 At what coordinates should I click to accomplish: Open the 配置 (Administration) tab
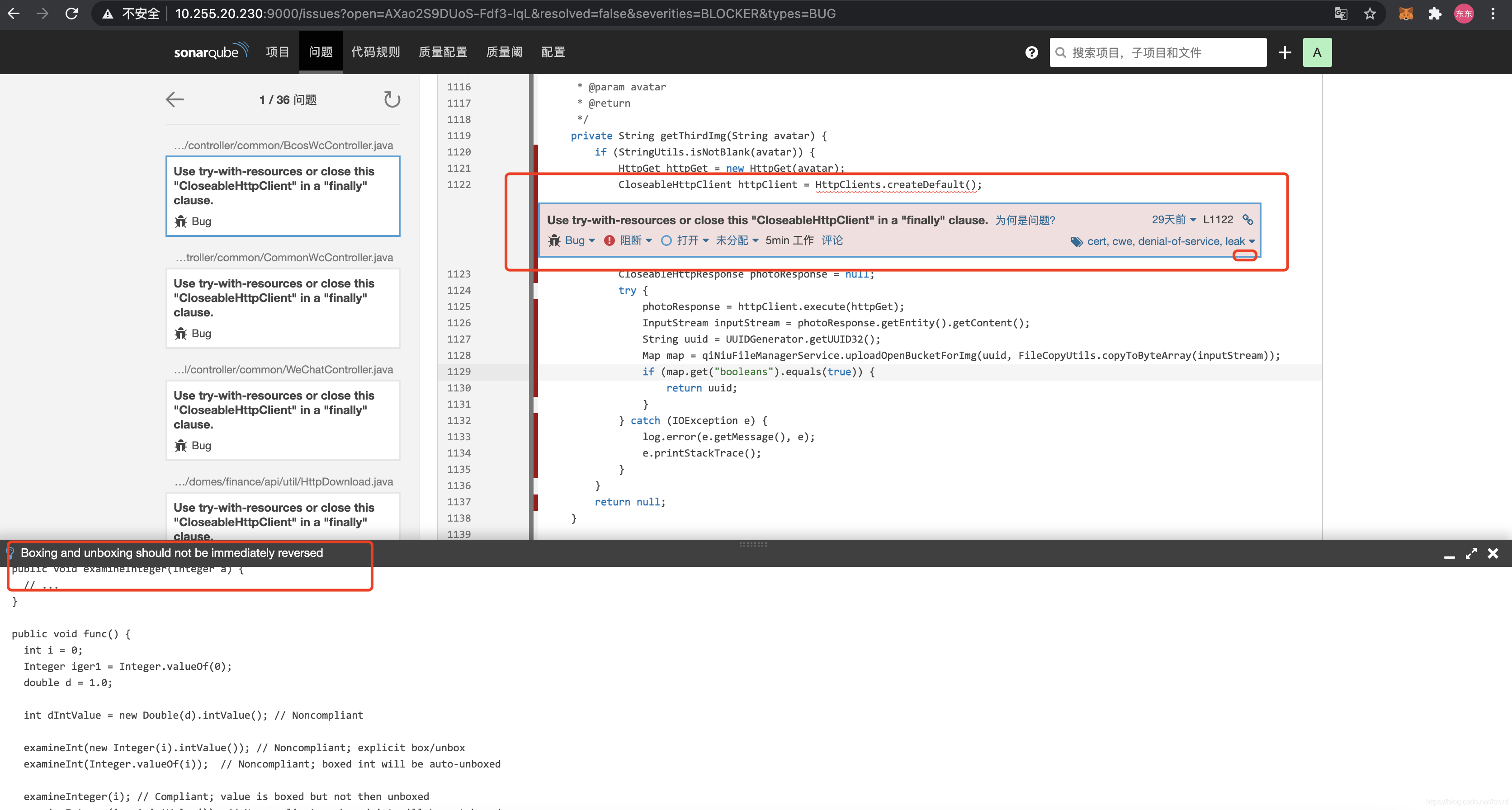pos(553,52)
